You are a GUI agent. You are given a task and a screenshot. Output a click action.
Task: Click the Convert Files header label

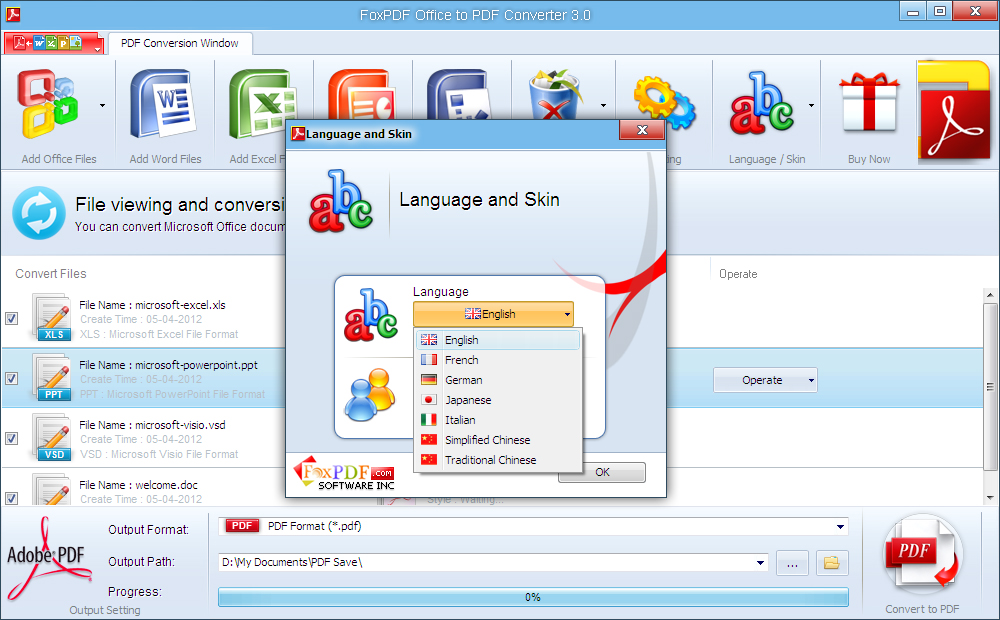(x=51, y=274)
